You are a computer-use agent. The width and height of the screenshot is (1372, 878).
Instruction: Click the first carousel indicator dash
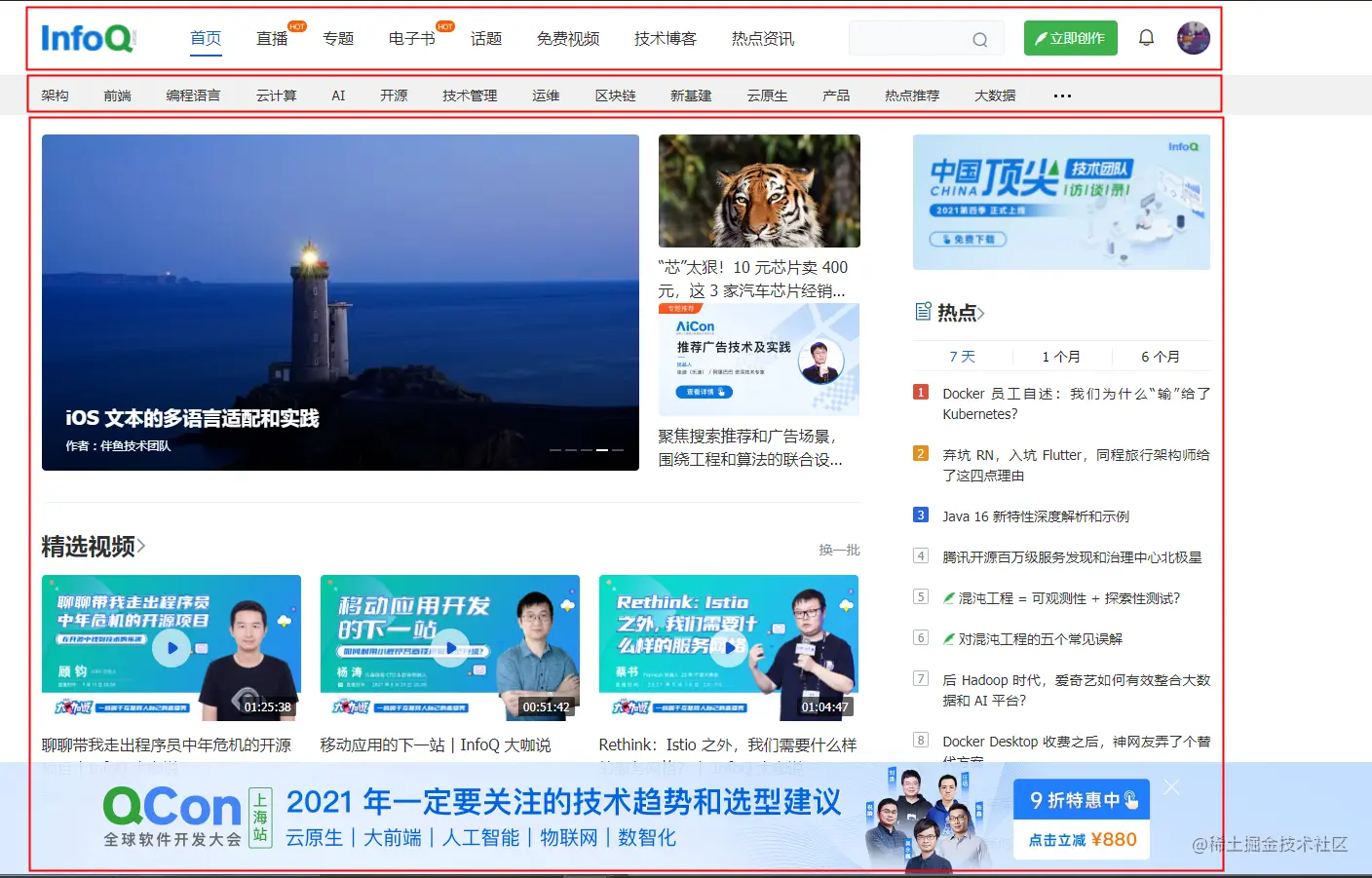555,450
